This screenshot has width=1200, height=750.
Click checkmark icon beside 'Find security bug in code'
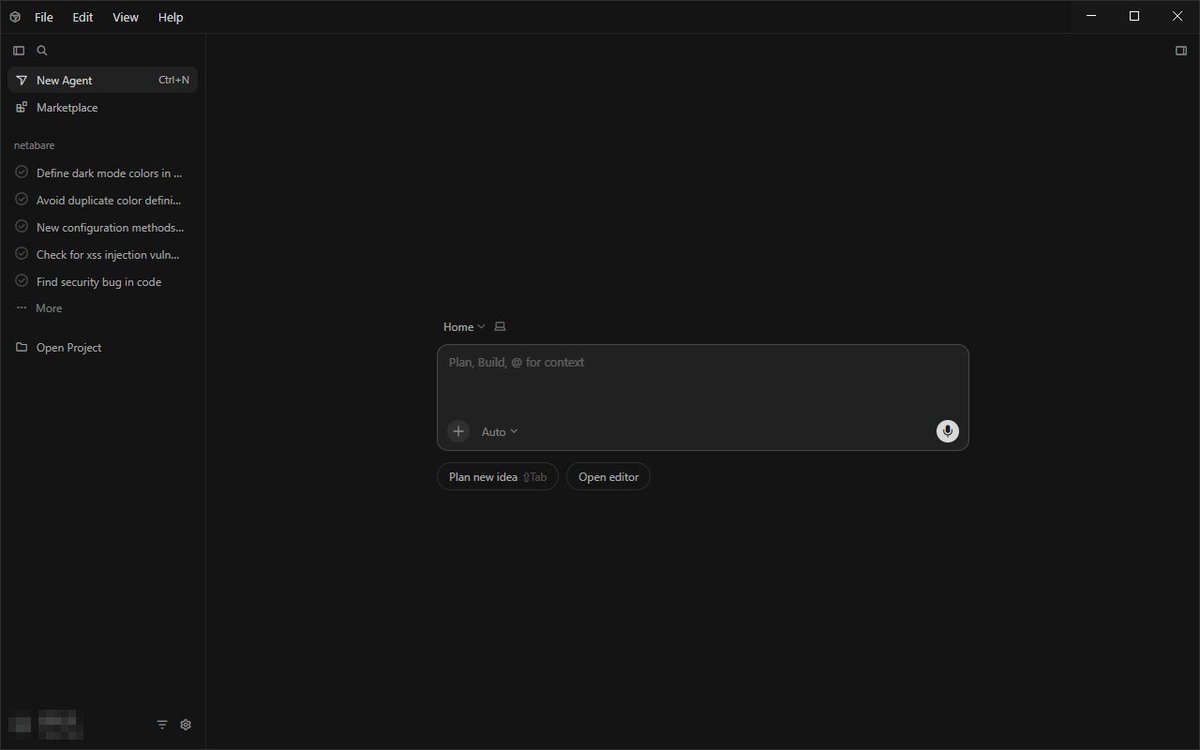[x=21, y=281]
